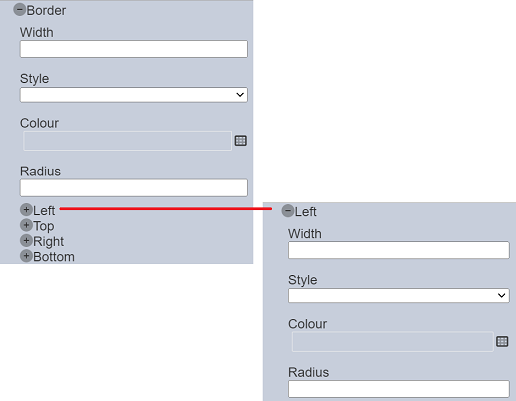Click the Left Width input field
516x401 pixels.
point(399,250)
